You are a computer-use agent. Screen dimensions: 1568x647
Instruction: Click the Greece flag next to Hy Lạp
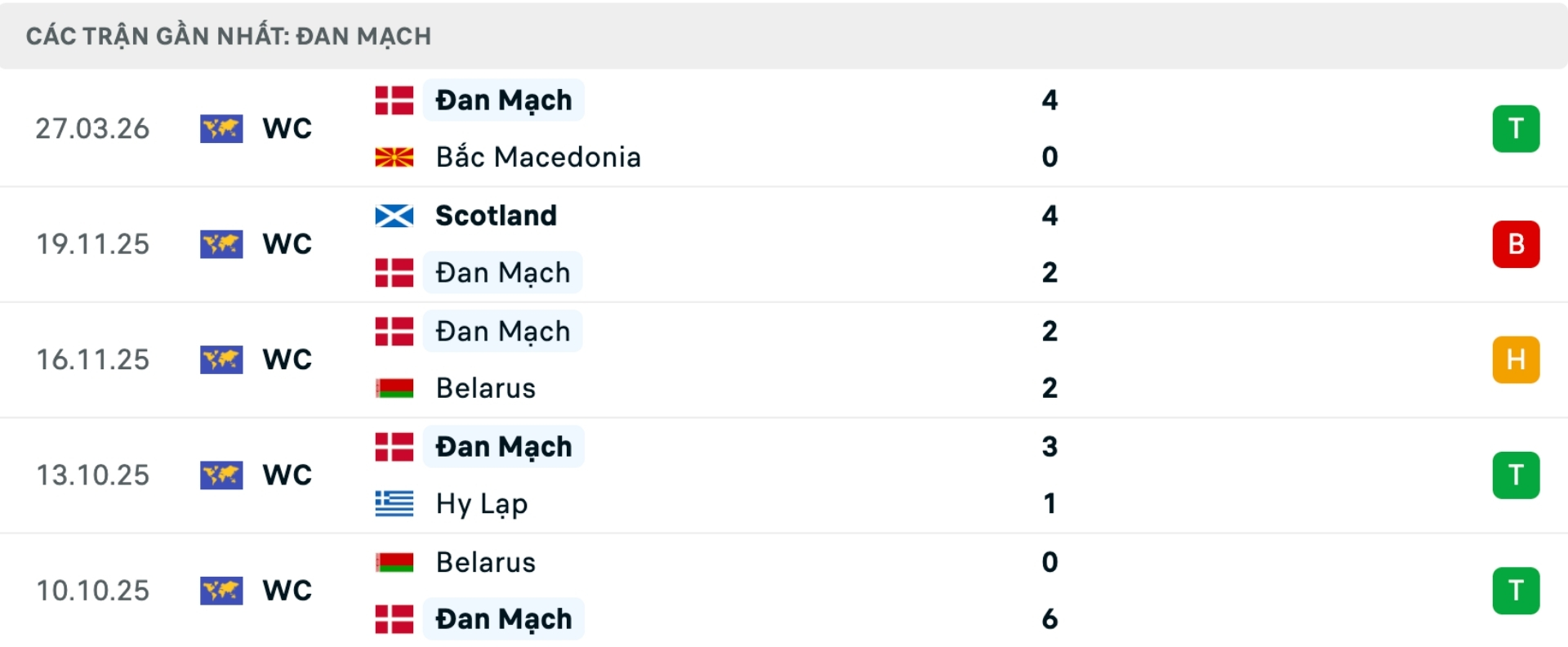point(394,504)
